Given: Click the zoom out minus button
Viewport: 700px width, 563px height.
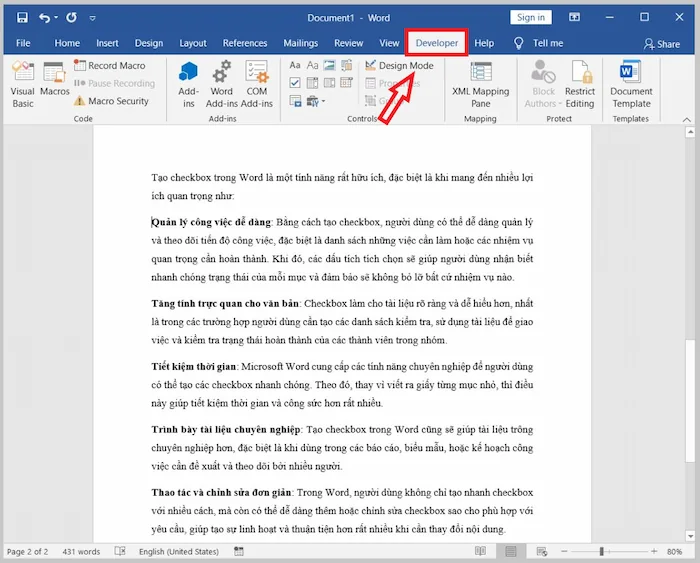Looking at the screenshot, I should [564, 551].
